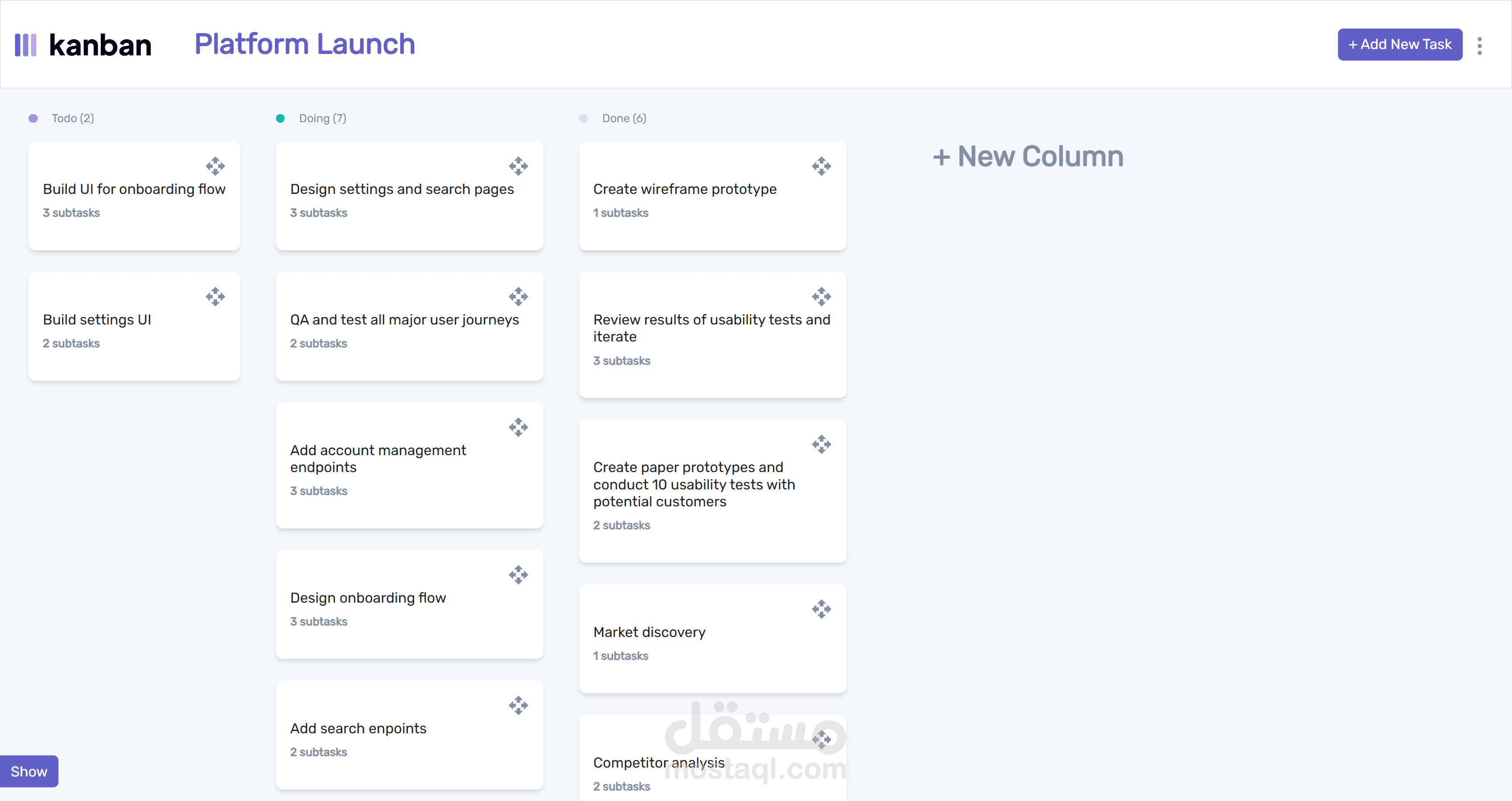Click the Doing (7) column header
1512x801 pixels.
[322, 119]
